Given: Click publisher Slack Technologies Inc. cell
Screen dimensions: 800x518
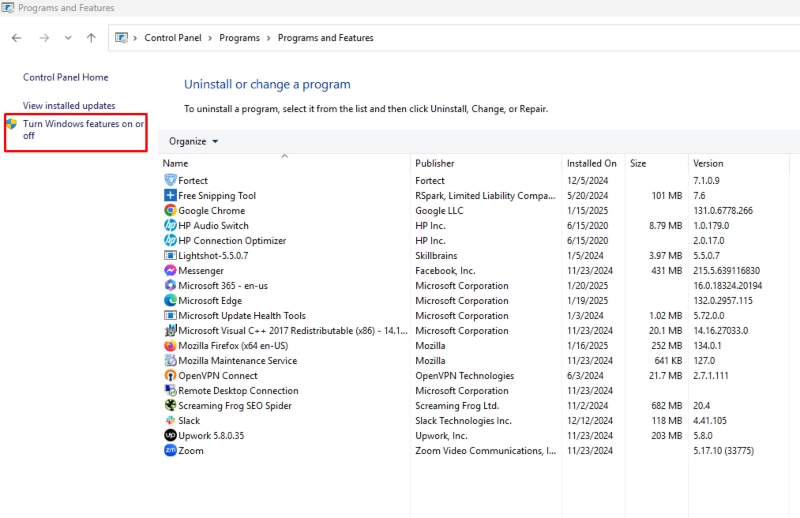Looking at the screenshot, I should (463, 421).
